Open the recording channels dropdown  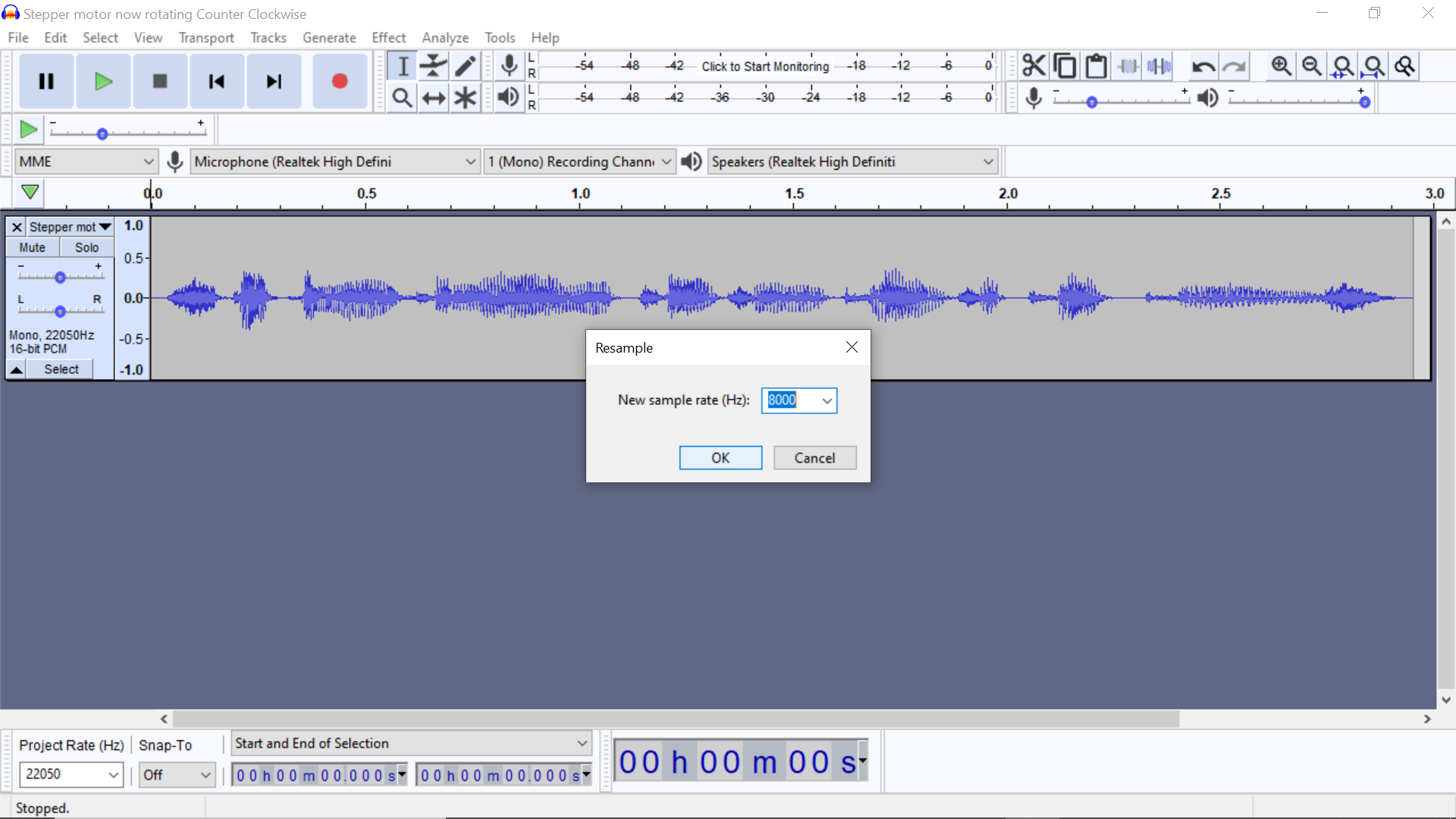[x=579, y=162]
